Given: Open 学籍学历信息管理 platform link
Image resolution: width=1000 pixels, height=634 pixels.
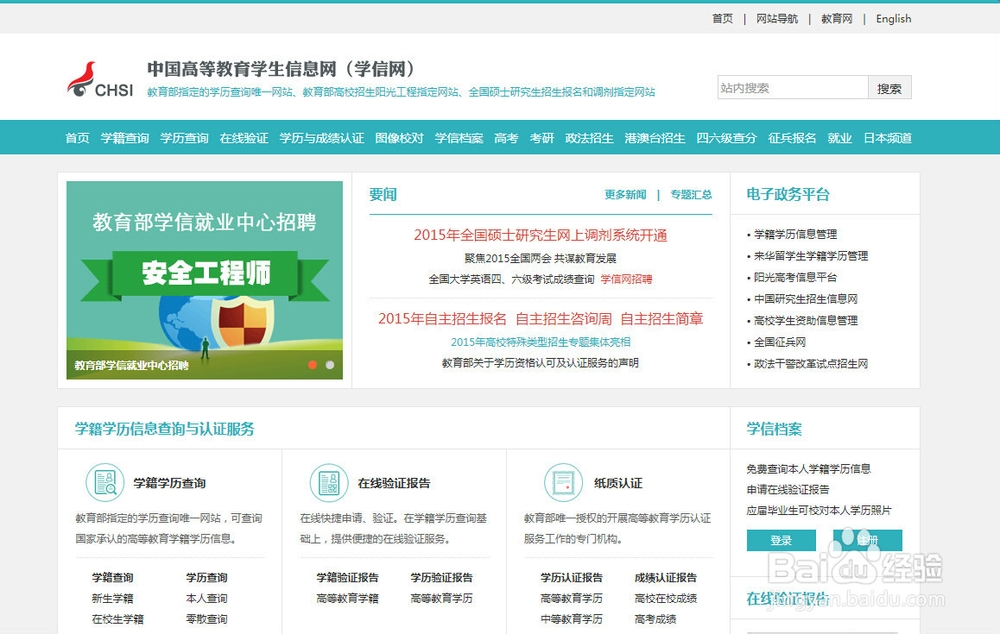Looking at the screenshot, I should [x=795, y=234].
